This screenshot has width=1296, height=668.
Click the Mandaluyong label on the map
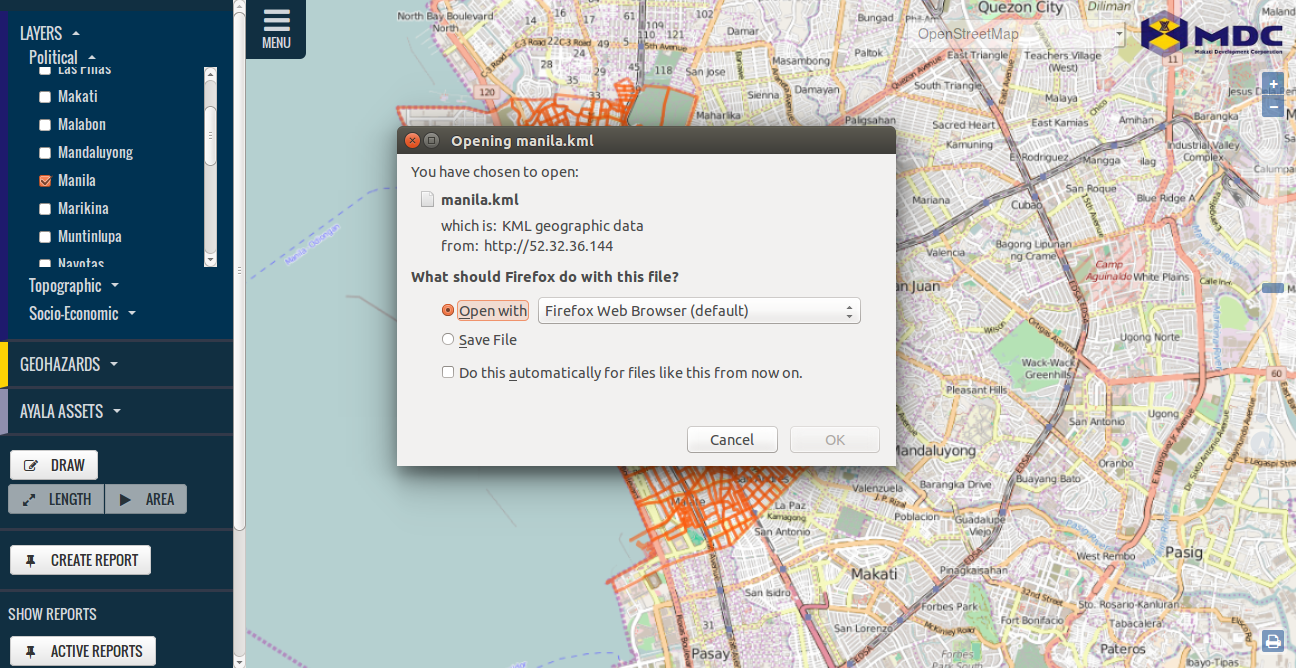pos(935,450)
